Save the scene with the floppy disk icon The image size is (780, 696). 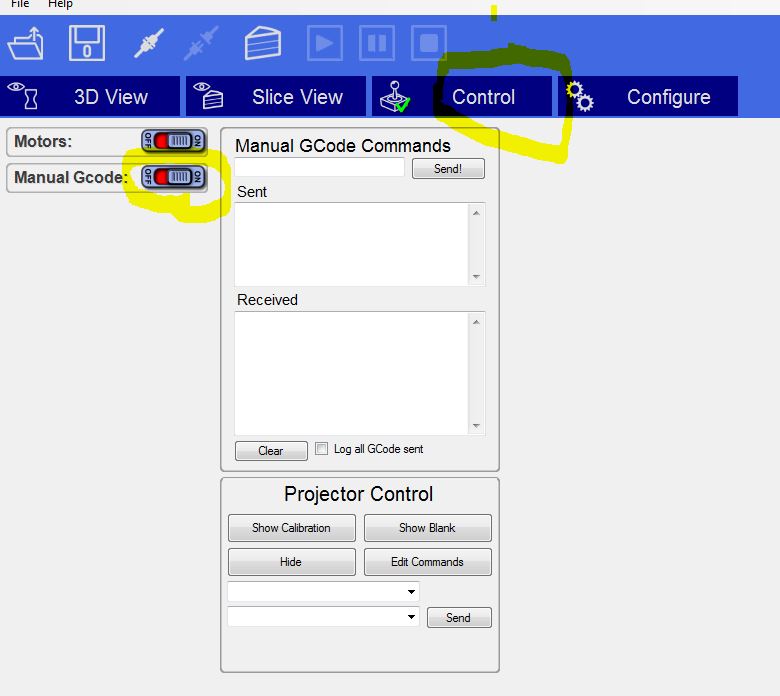click(87, 43)
